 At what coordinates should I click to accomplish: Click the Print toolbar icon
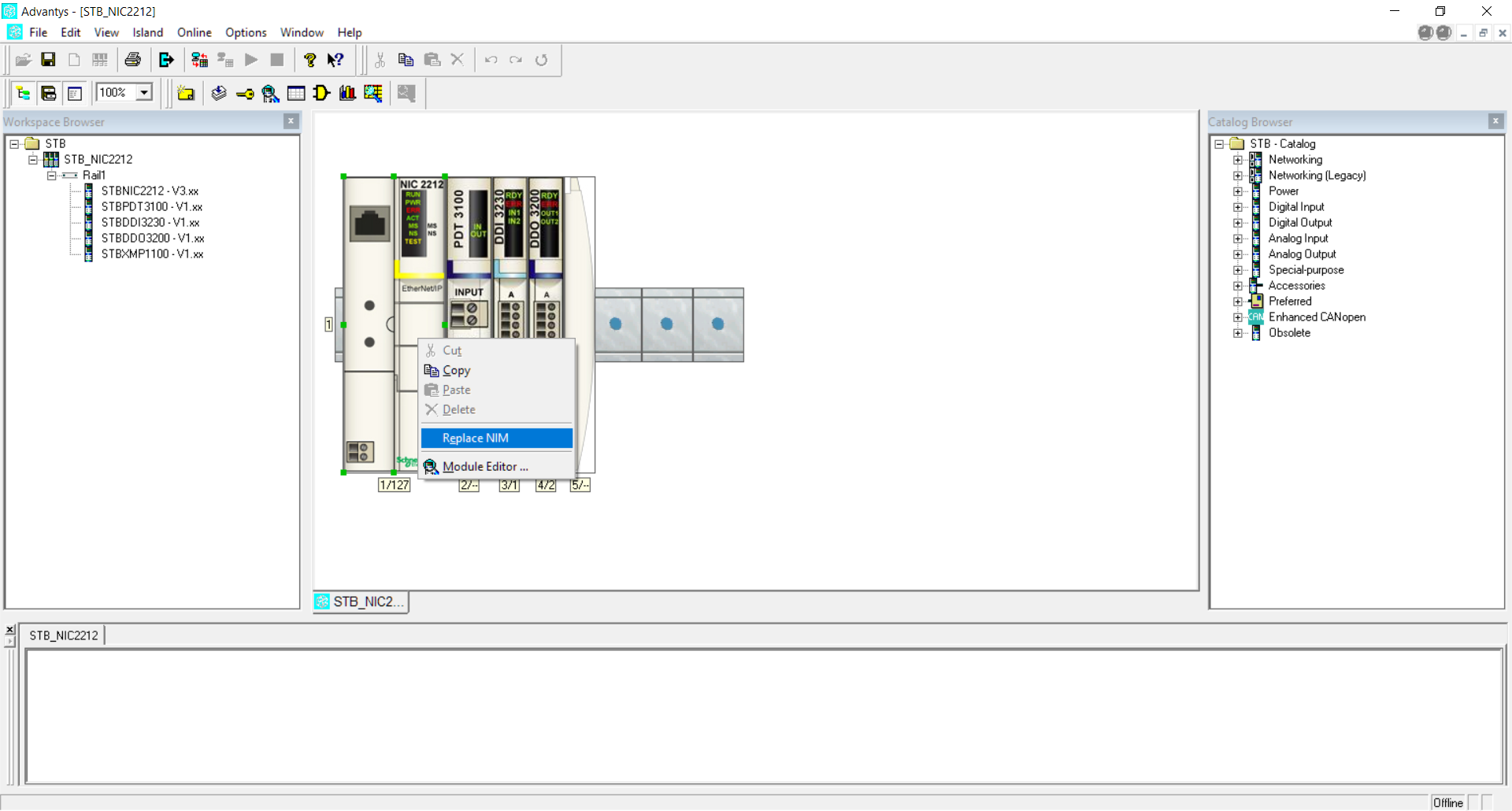pyautogui.click(x=133, y=60)
